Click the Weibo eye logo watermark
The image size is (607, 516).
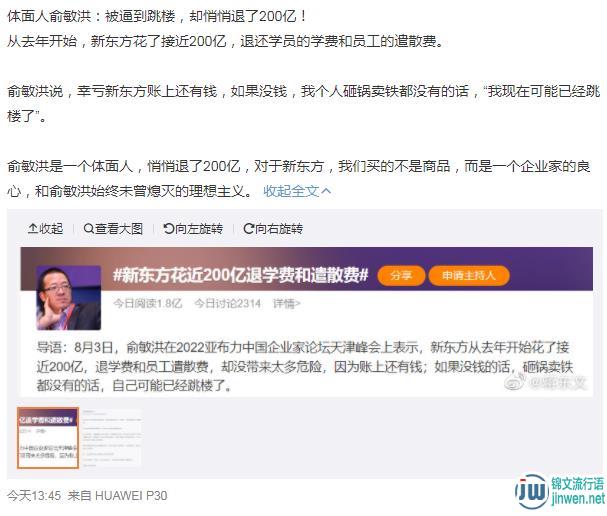[514, 382]
